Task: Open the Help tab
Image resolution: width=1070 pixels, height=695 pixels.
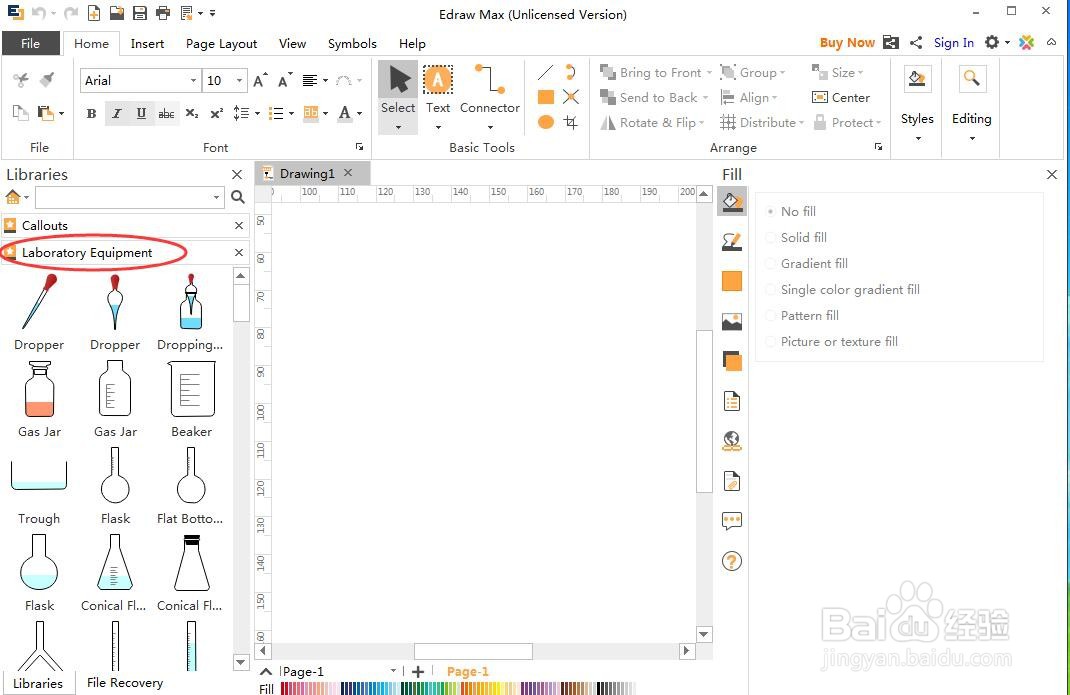Action: [412, 43]
